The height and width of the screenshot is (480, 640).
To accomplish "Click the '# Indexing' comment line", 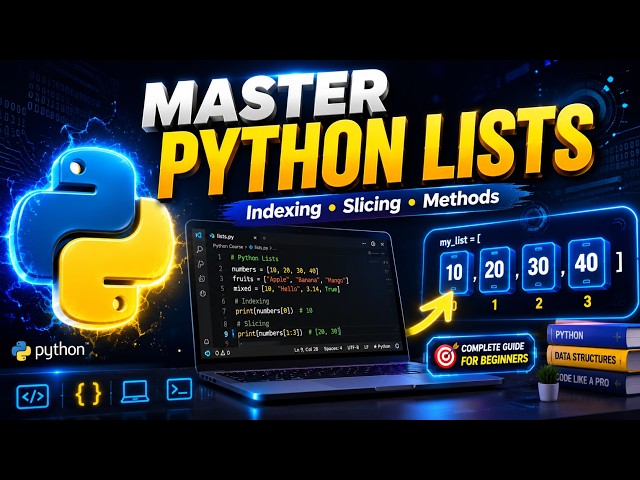I will tap(252, 301).
